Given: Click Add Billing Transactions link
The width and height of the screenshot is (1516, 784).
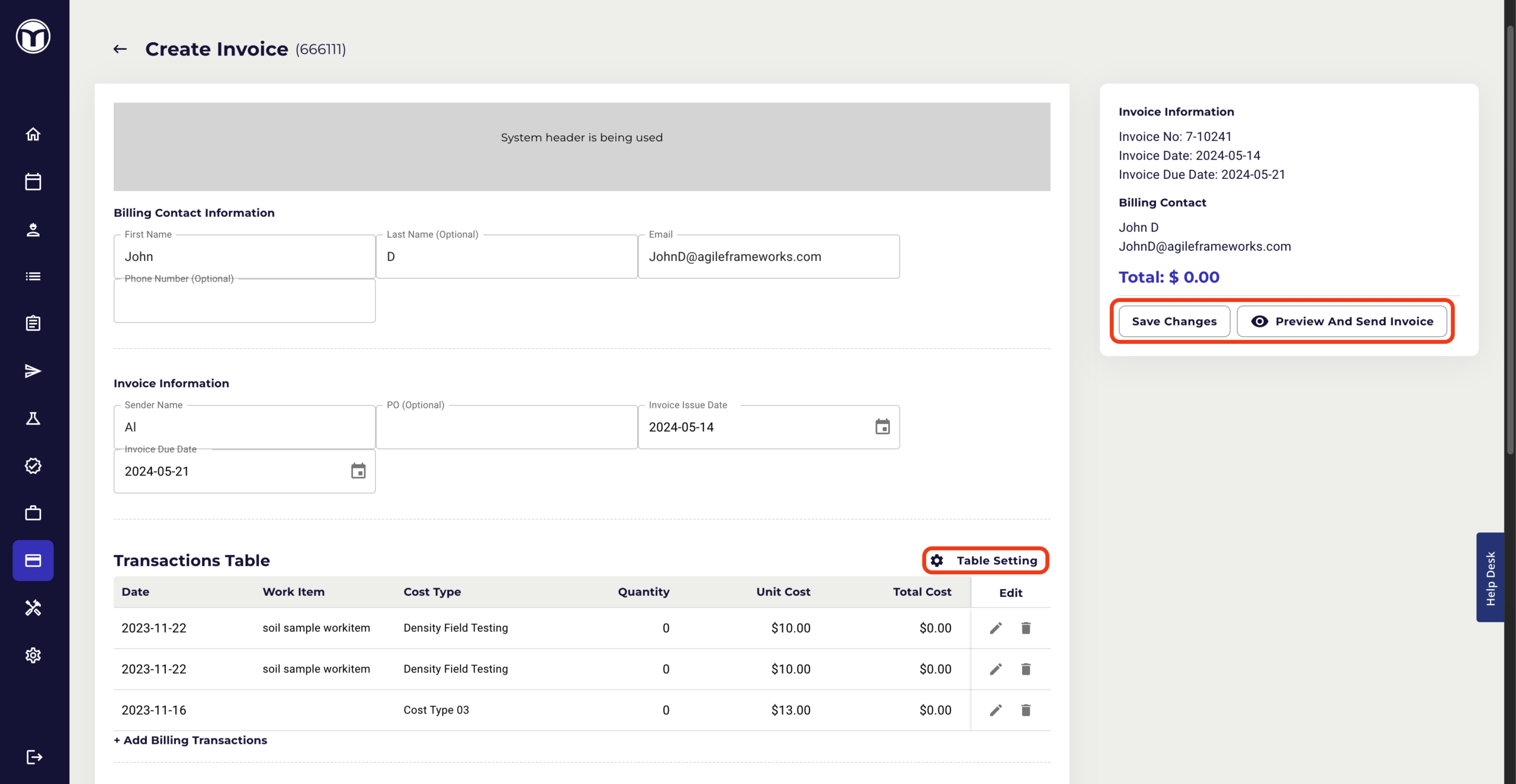Looking at the screenshot, I should click(x=191, y=740).
